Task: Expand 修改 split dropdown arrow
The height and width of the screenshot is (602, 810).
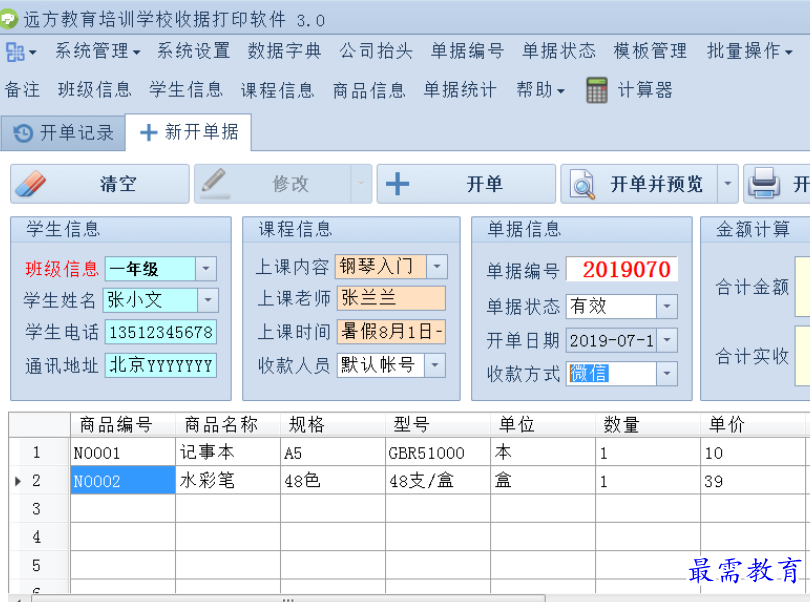Action: coord(362,184)
